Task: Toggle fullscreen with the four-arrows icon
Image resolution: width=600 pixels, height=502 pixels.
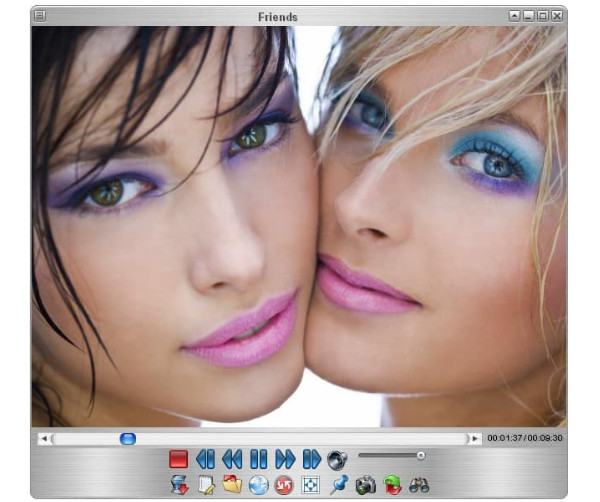Action: tap(310, 485)
